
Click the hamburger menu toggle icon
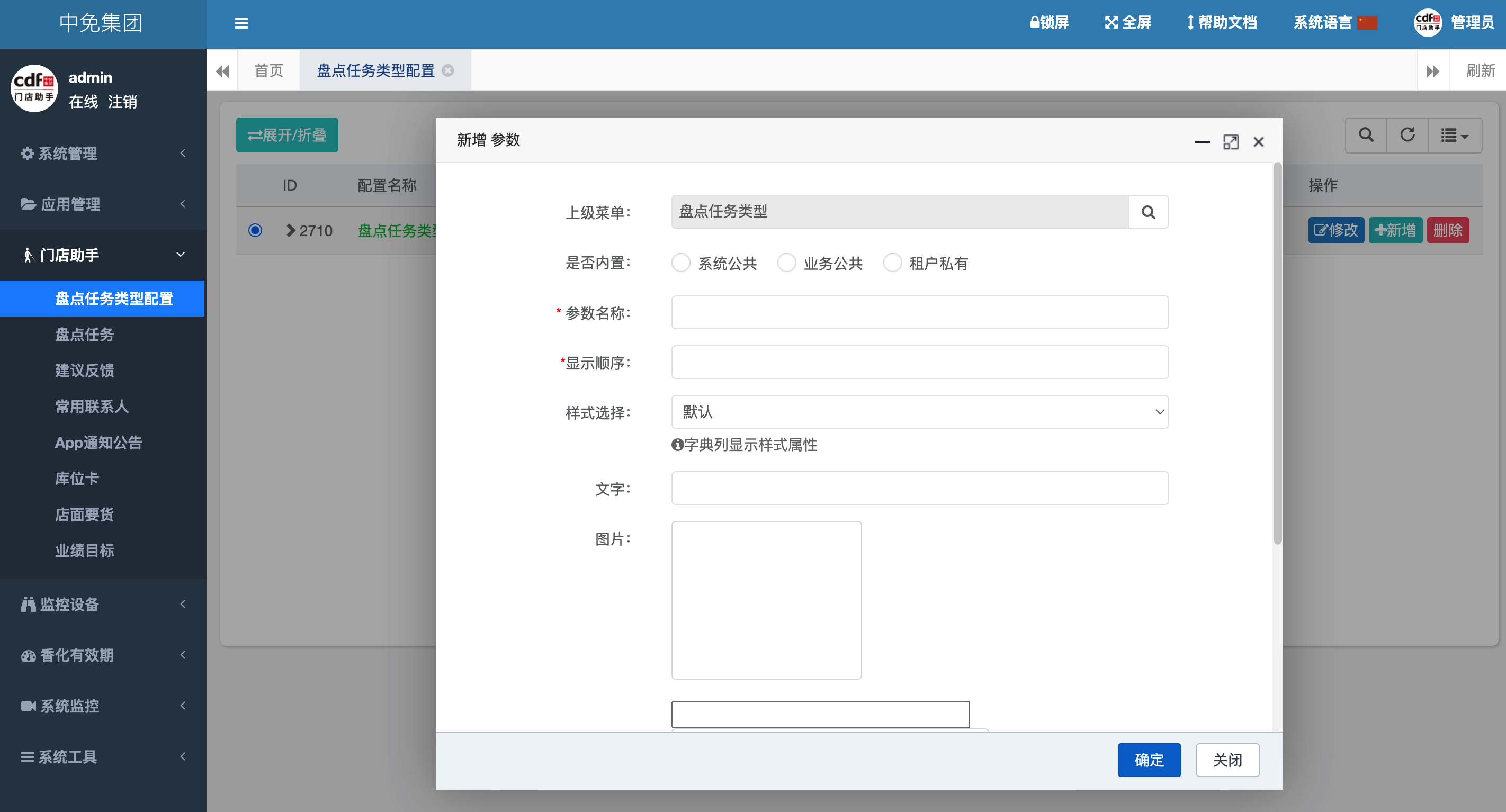coord(241,23)
